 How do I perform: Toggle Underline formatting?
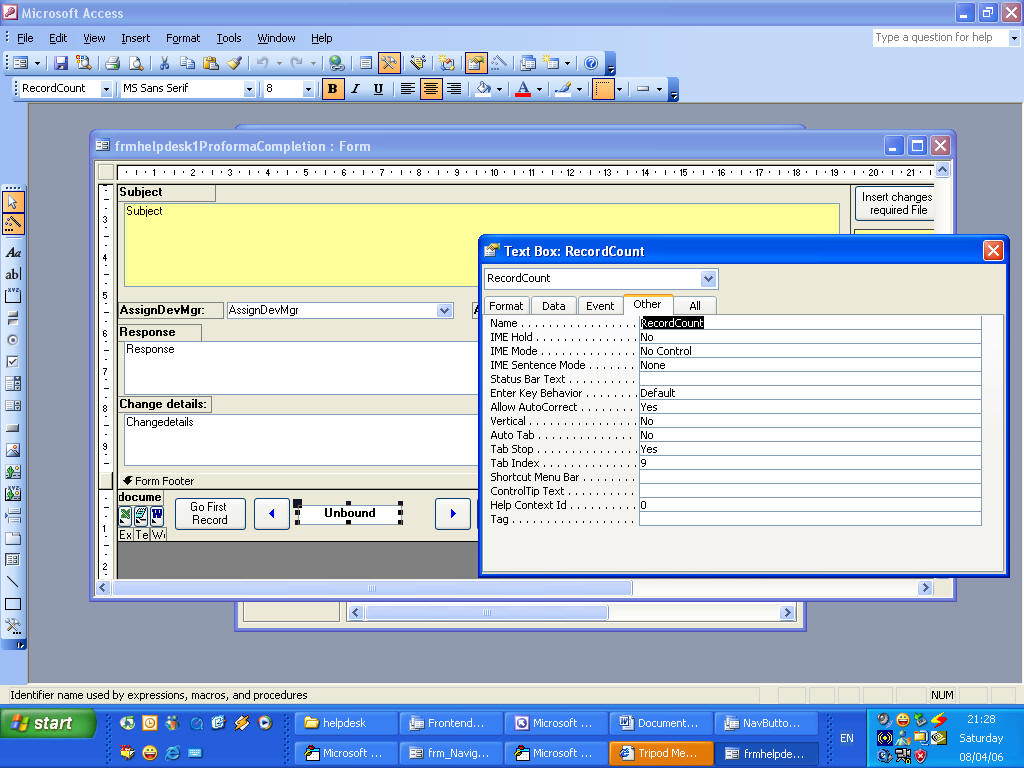(x=378, y=89)
